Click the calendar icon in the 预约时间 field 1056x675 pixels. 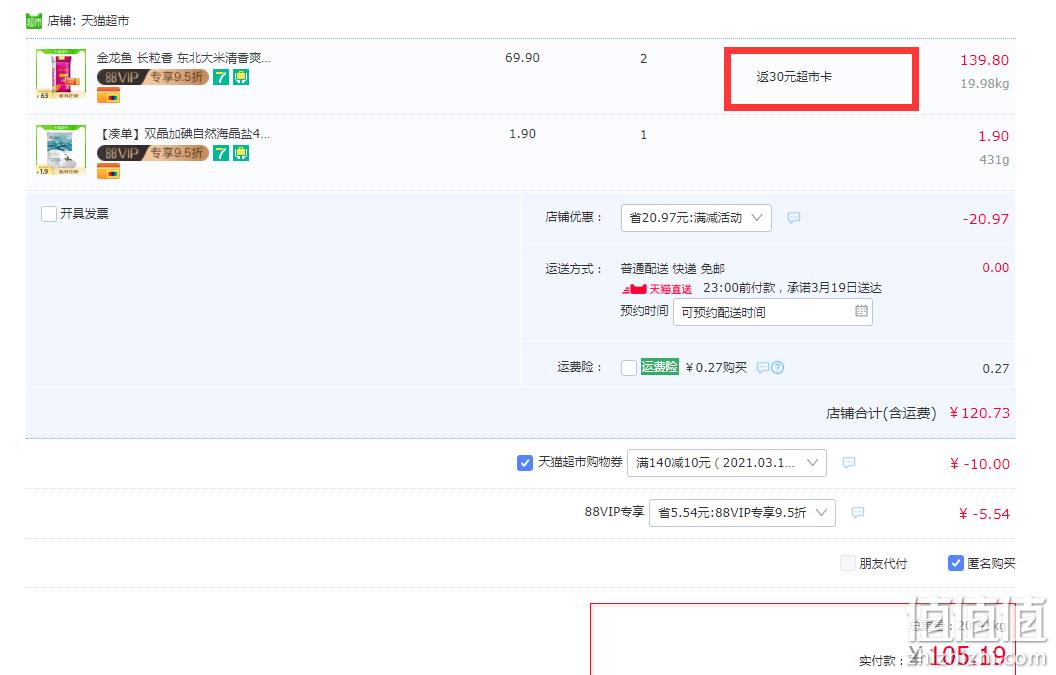point(861,311)
